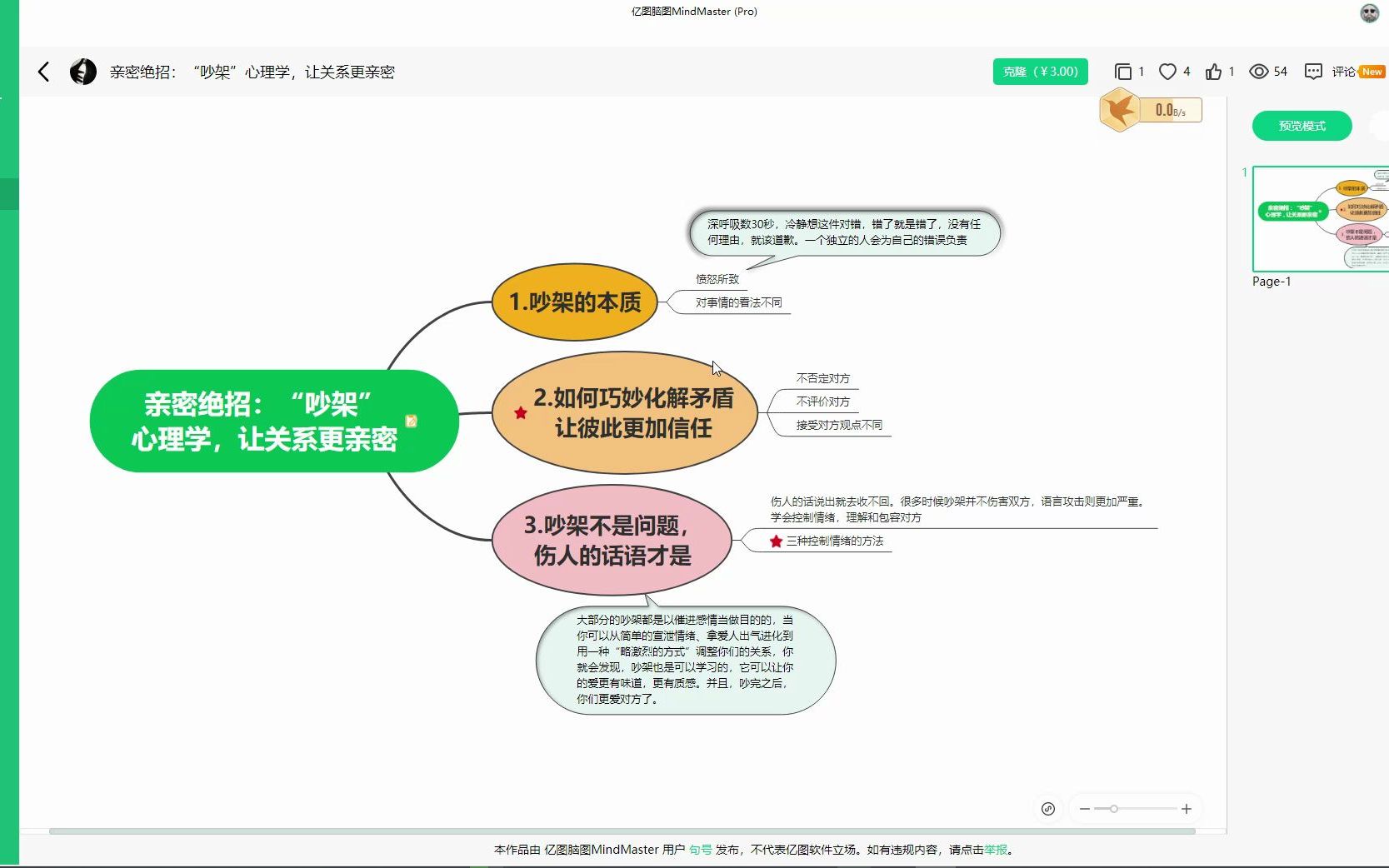The height and width of the screenshot is (868, 1389).
Task: Toggle like with the heart icon
Action: pos(1167,72)
